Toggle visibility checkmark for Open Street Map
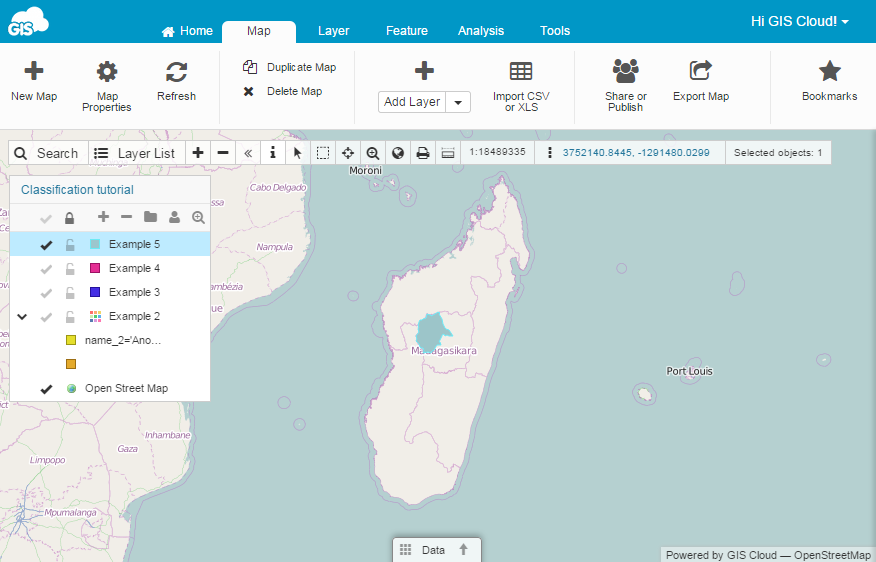This screenshot has height=562, width=876. 46,389
